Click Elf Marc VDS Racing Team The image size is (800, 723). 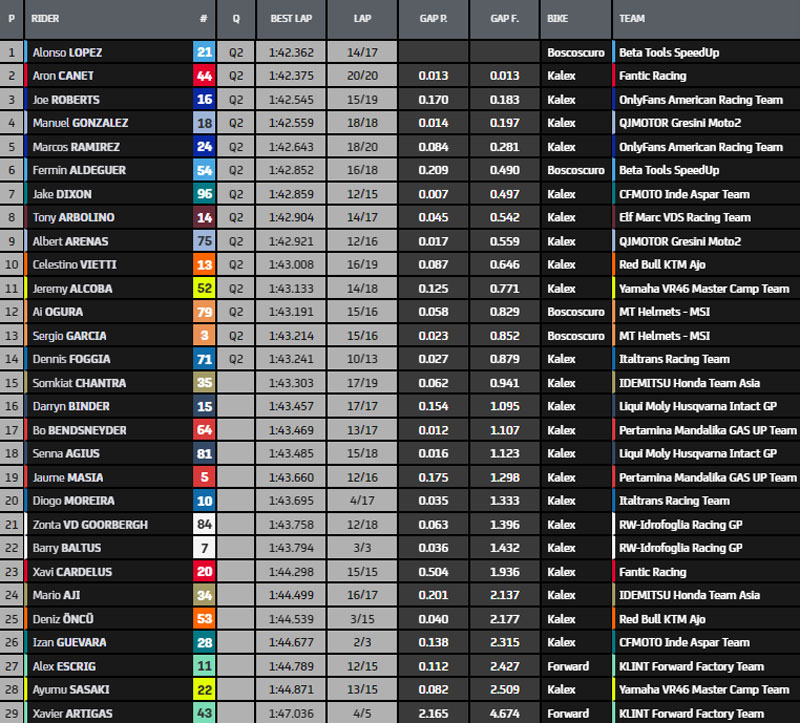684,217
